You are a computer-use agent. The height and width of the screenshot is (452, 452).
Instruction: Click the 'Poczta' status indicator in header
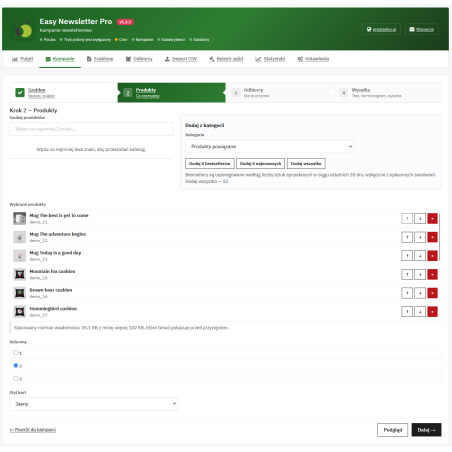[48, 40]
